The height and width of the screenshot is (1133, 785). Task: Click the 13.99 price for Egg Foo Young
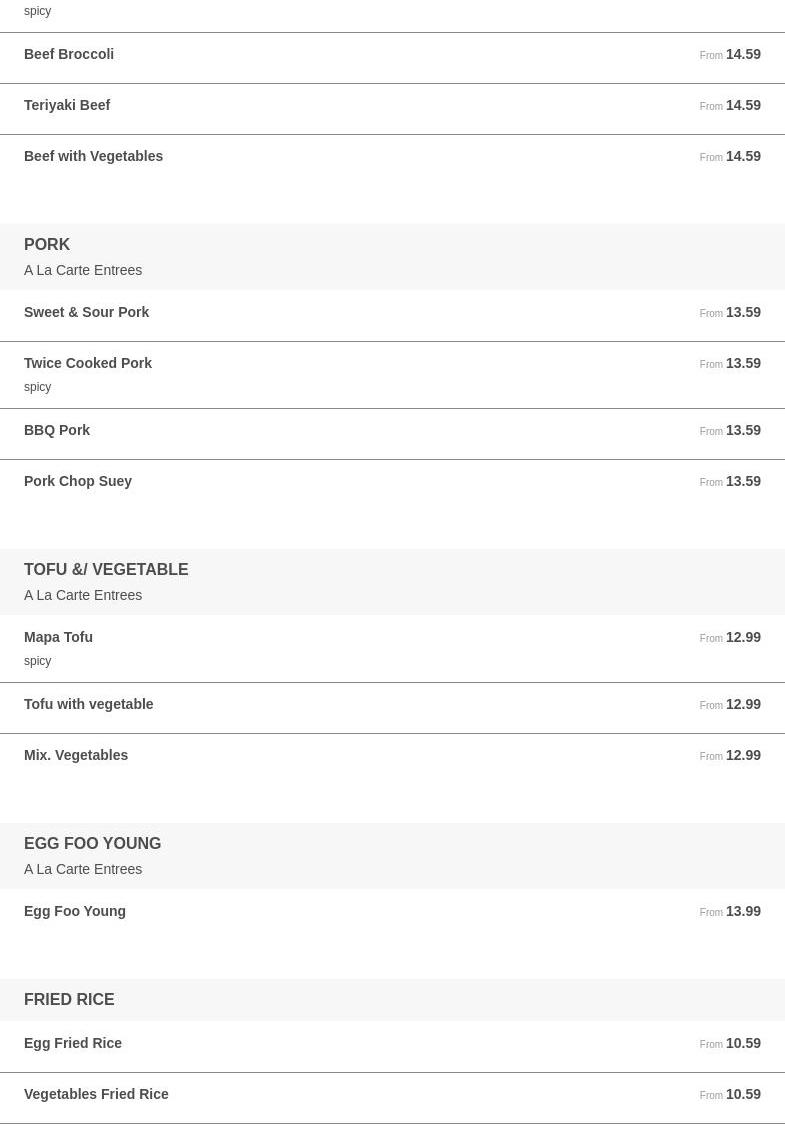743,911
